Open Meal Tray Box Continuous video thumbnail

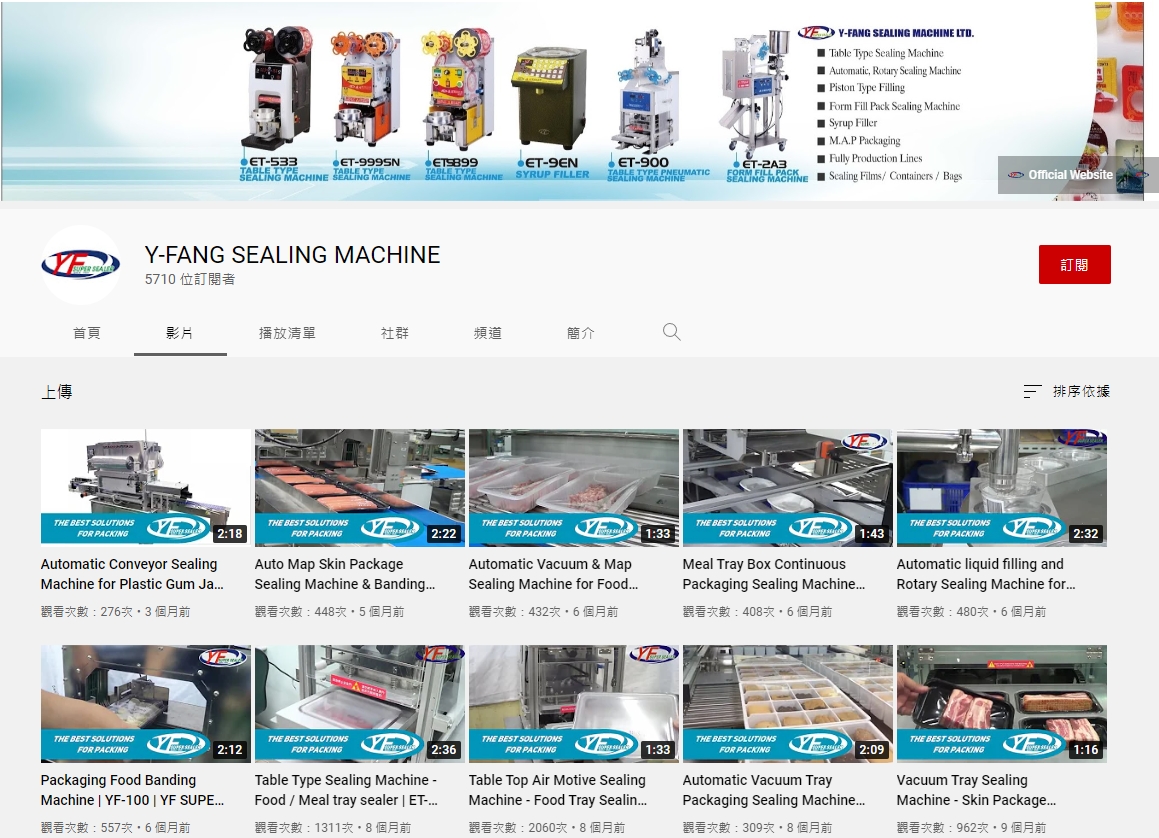788,488
